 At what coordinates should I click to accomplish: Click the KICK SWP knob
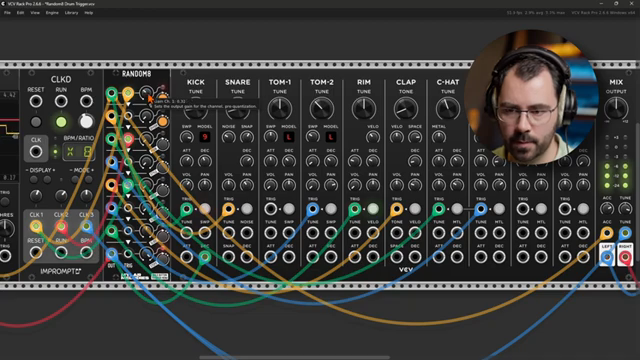(187, 137)
